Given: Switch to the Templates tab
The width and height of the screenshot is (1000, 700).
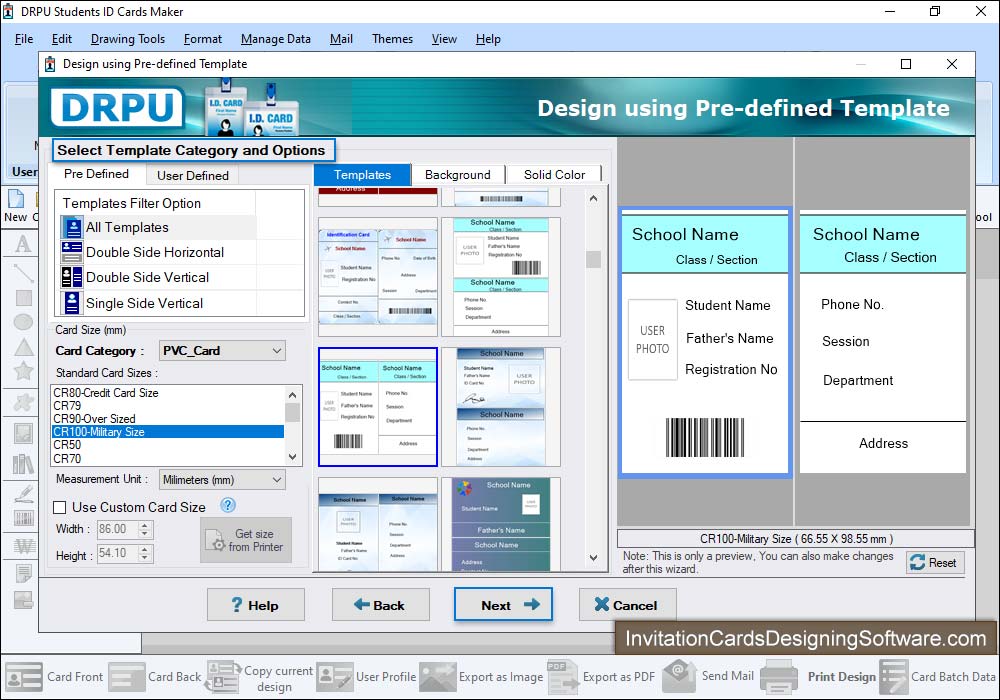Looking at the screenshot, I should 362,175.
